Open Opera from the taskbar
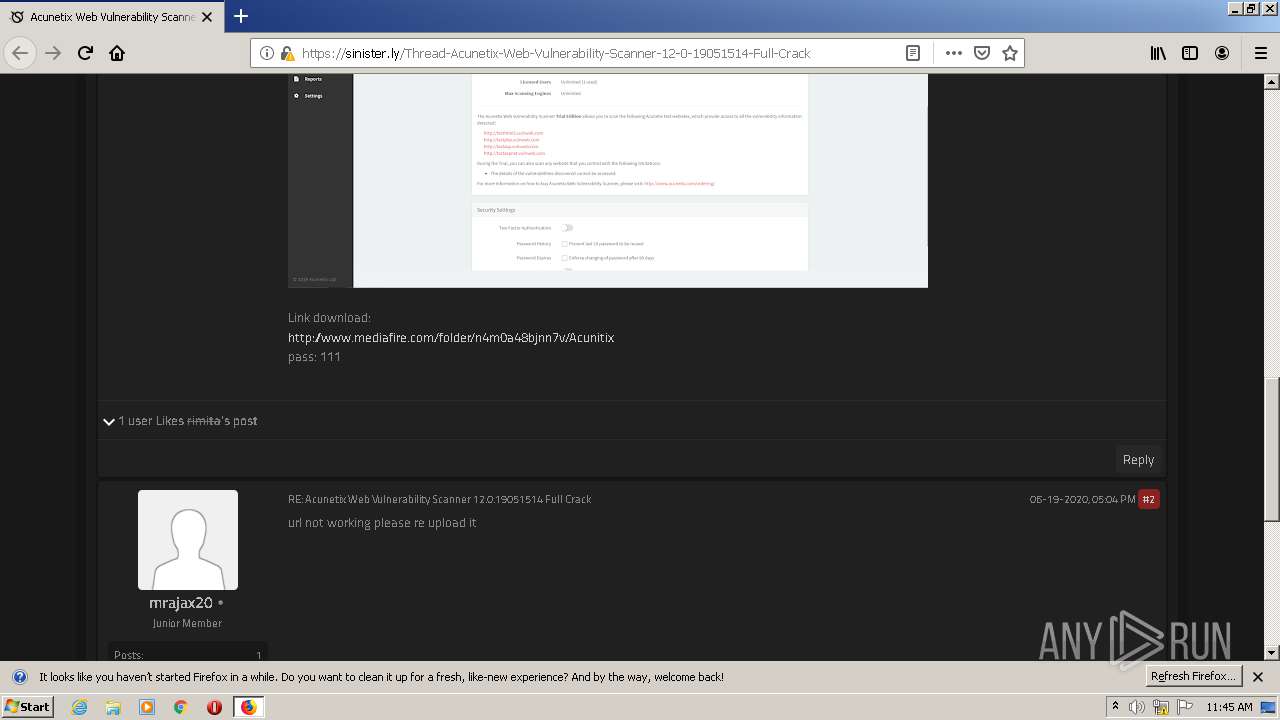Image resolution: width=1280 pixels, height=720 pixels. pyautogui.click(x=214, y=707)
